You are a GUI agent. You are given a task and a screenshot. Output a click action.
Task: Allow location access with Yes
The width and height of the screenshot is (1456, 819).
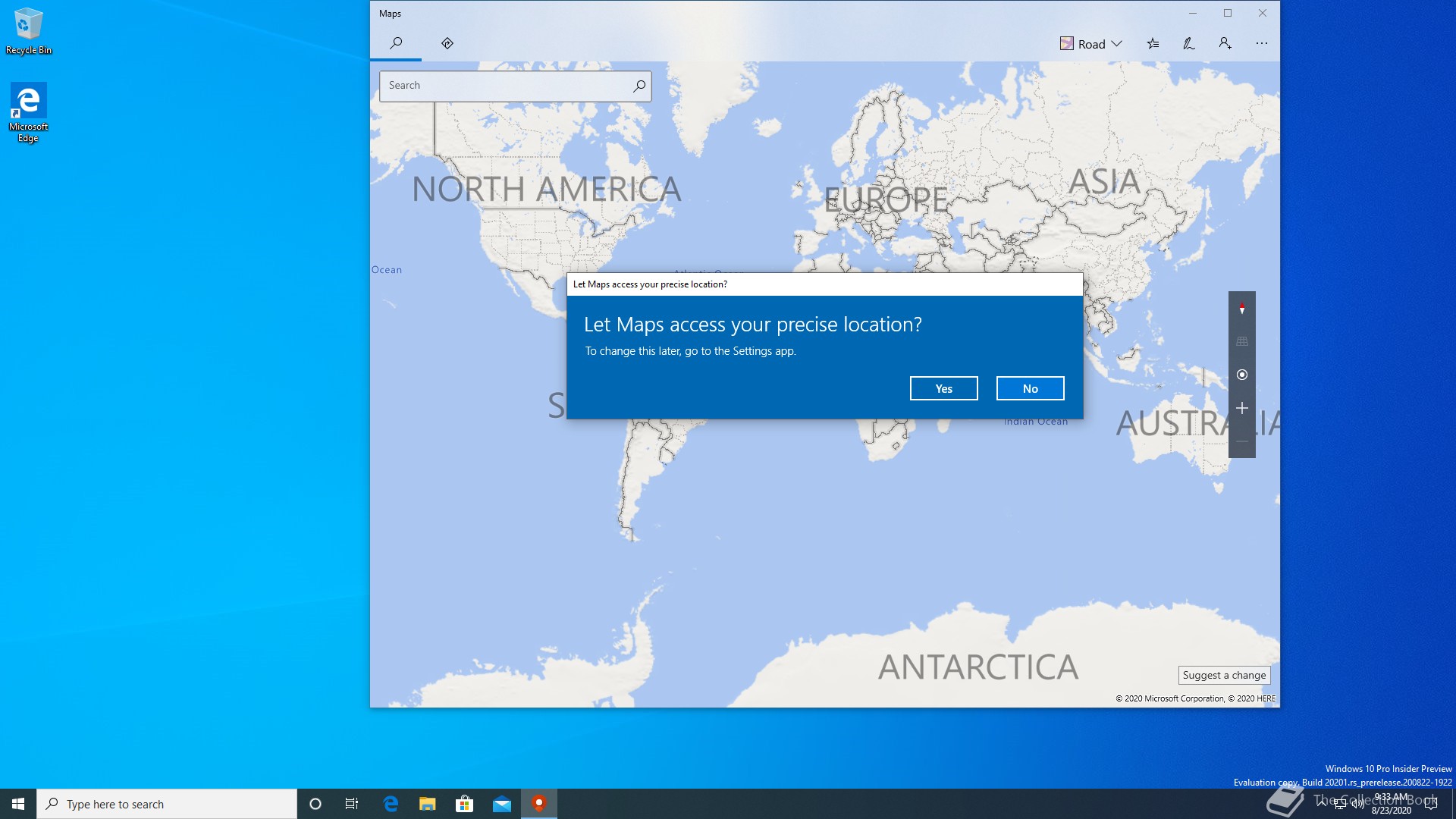[943, 388]
